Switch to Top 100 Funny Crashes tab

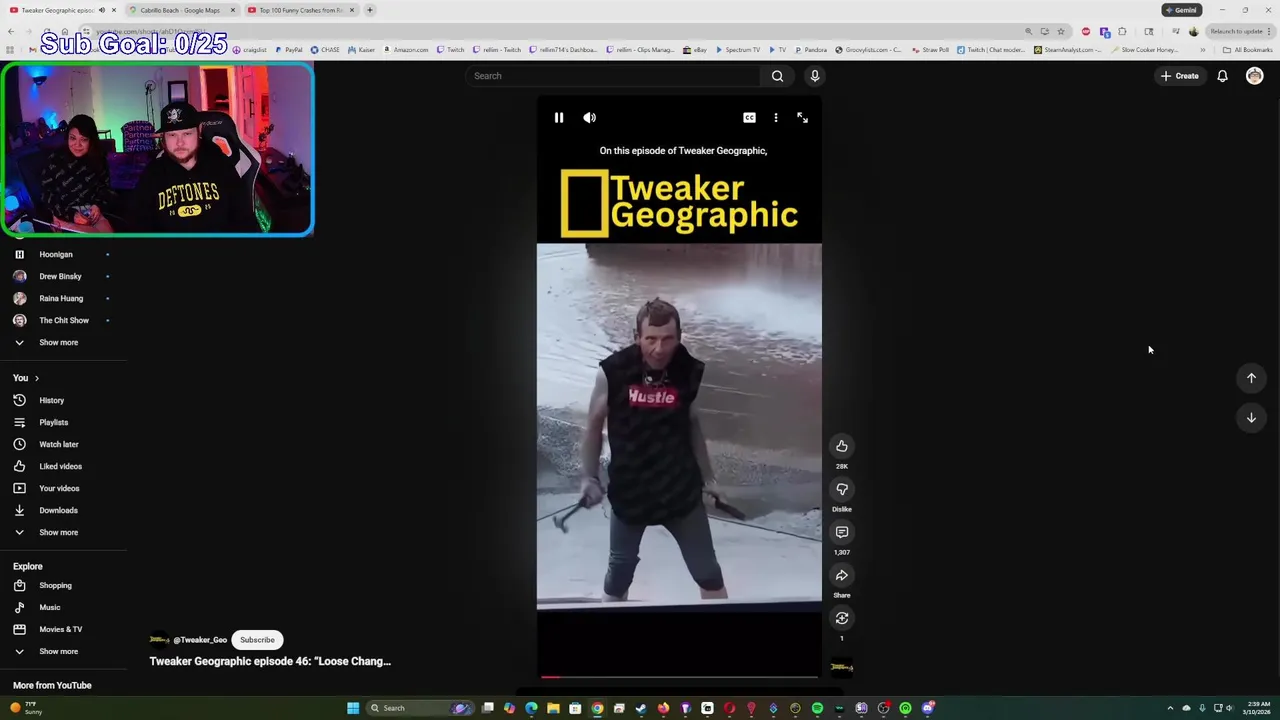coord(300,10)
